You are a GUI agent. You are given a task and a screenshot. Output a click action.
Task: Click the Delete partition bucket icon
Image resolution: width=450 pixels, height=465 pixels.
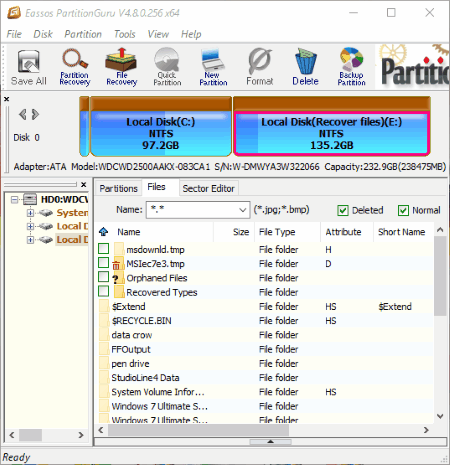point(305,67)
